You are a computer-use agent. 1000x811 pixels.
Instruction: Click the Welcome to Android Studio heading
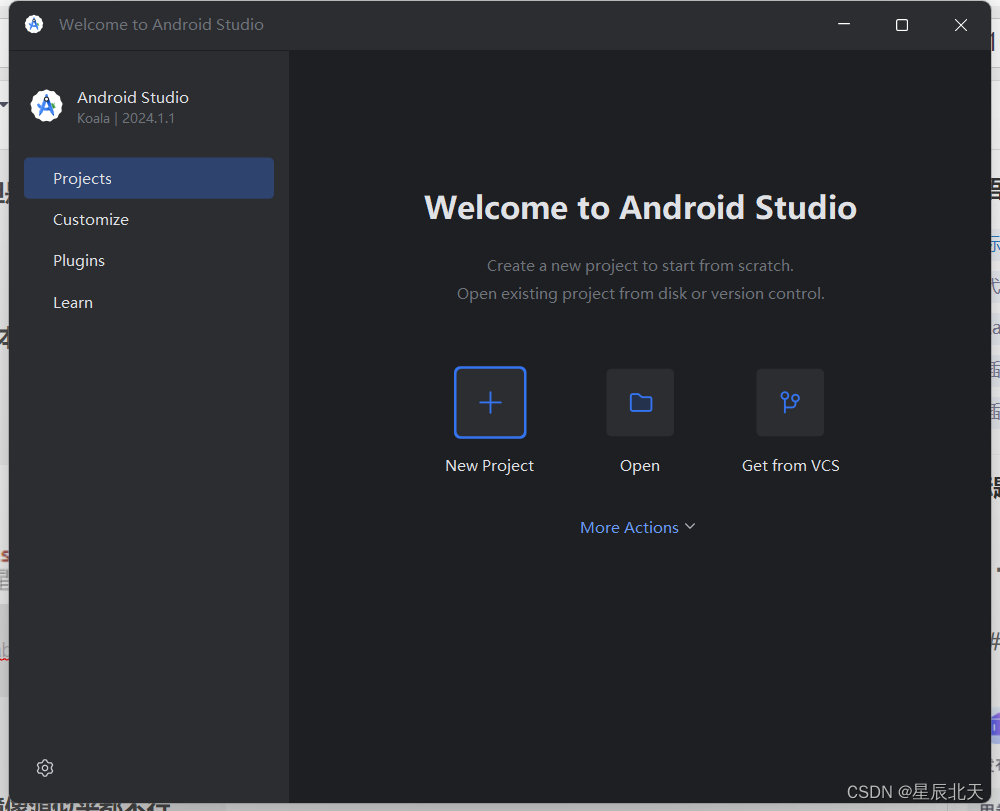tap(640, 208)
